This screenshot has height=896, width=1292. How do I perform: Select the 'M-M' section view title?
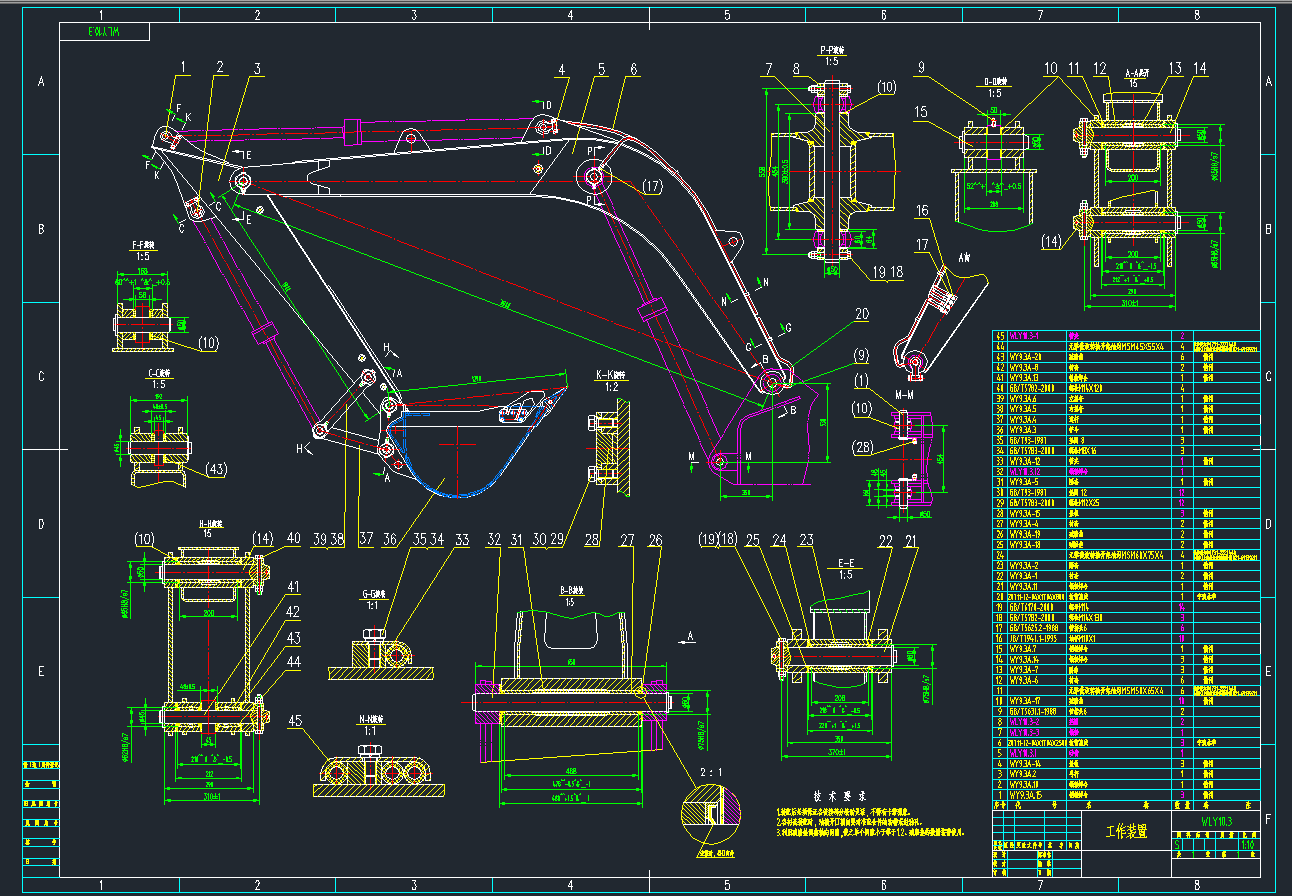(x=905, y=394)
